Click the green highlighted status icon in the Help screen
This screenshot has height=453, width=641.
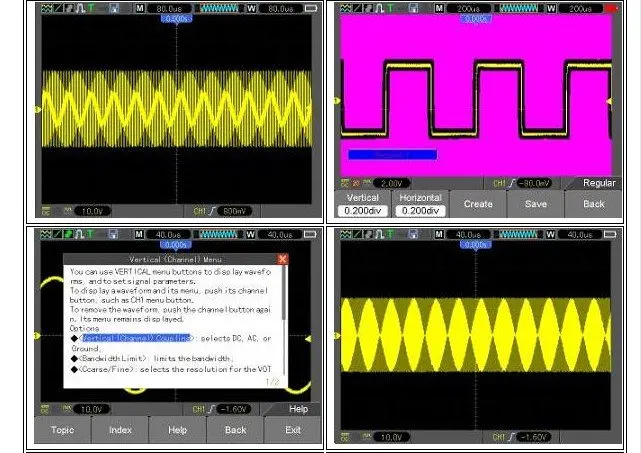pos(69,234)
